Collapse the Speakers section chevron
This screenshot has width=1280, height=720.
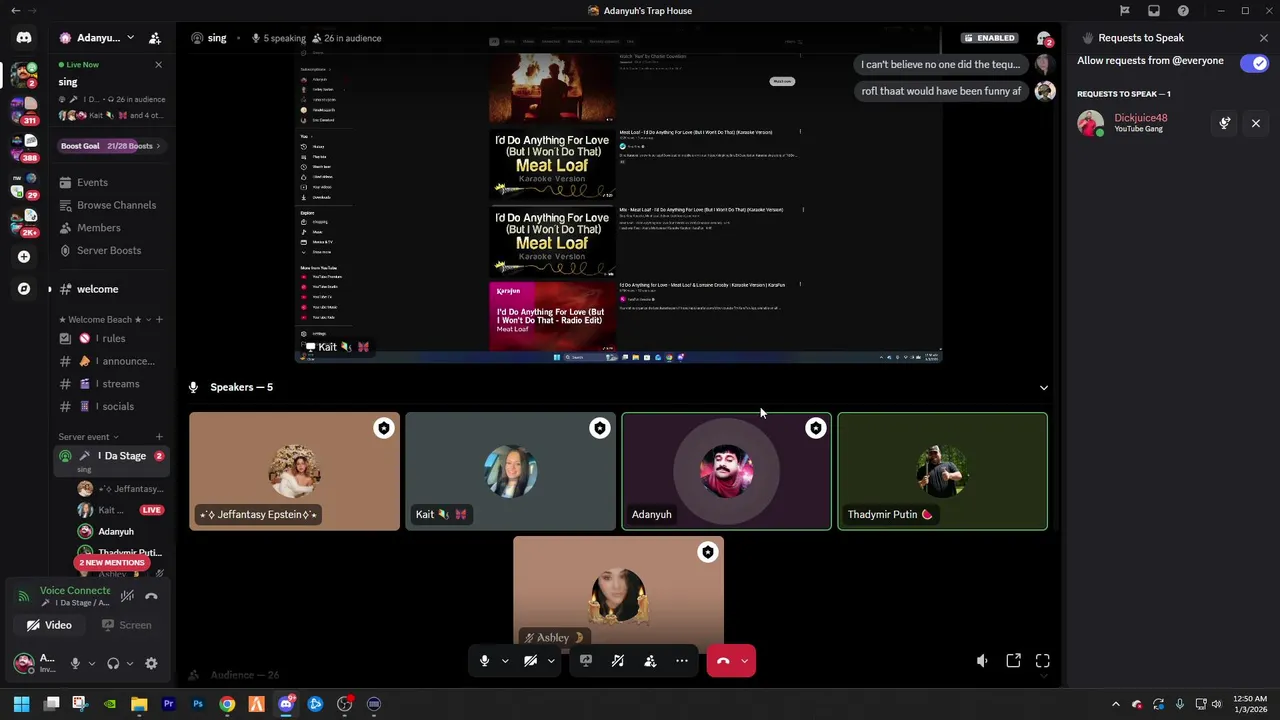(x=1044, y=388)
